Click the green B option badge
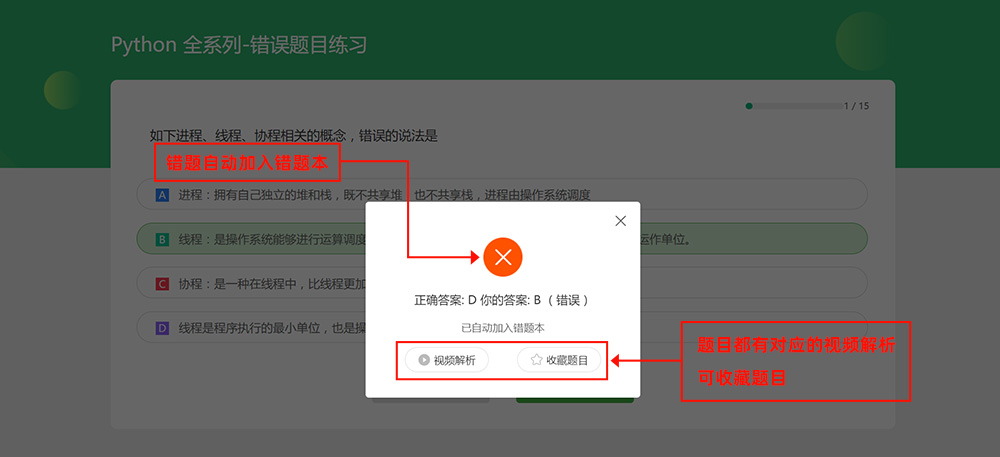The height and width of the screenshot is (457, 1000). click(x=162, y=240)
